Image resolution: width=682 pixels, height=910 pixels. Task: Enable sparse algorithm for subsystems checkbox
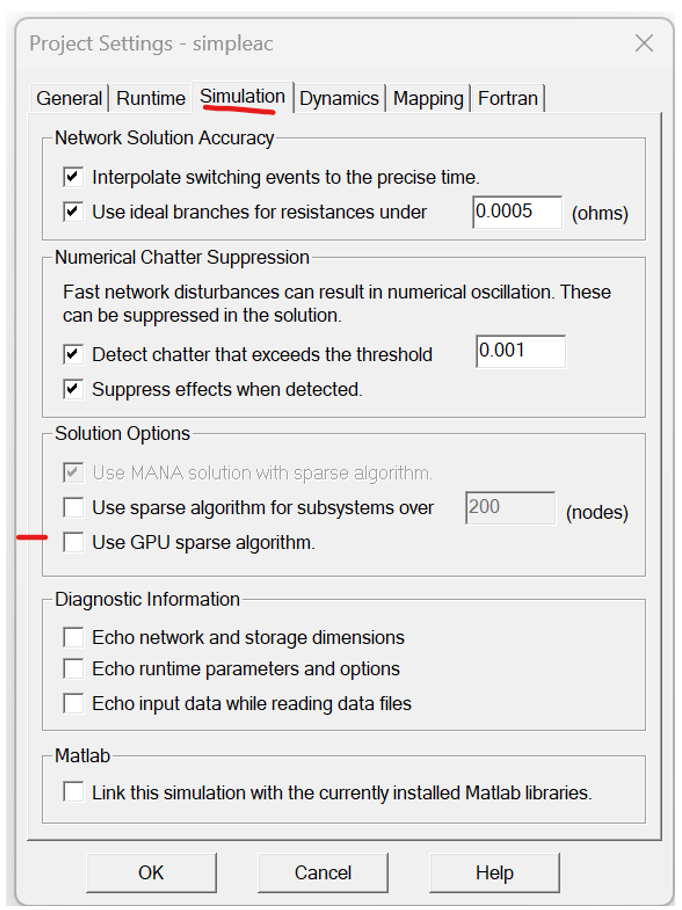[x=73, y=508]
